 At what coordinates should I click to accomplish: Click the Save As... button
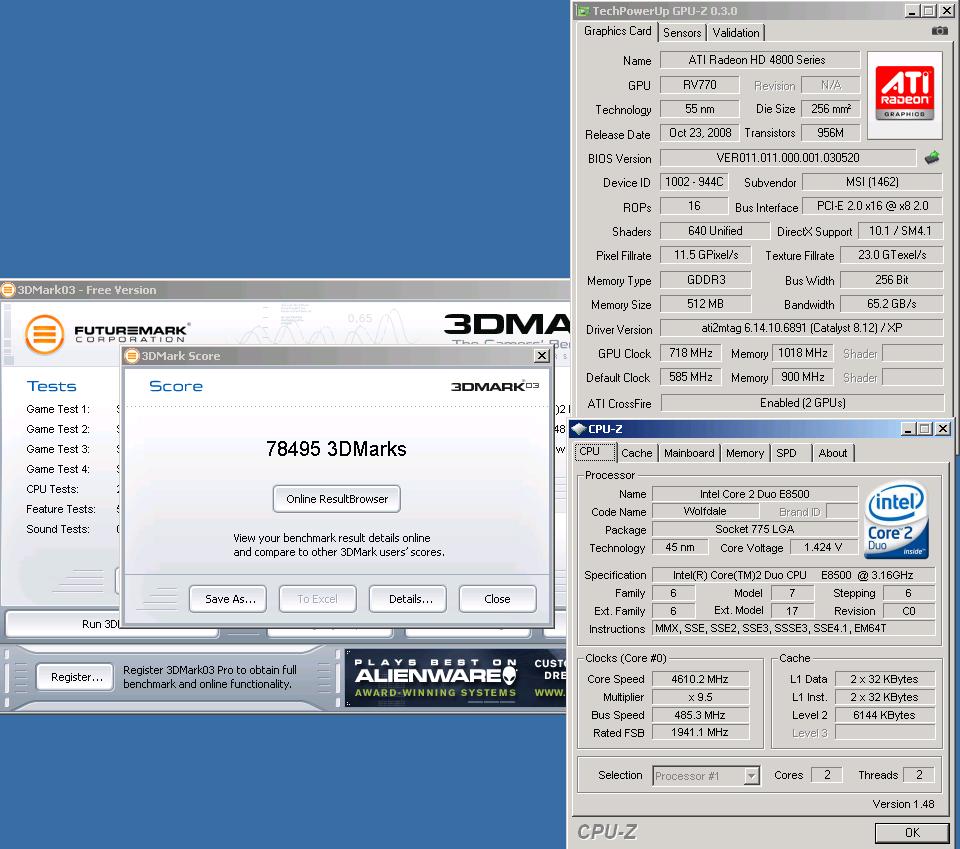click(x=228, y=599)
